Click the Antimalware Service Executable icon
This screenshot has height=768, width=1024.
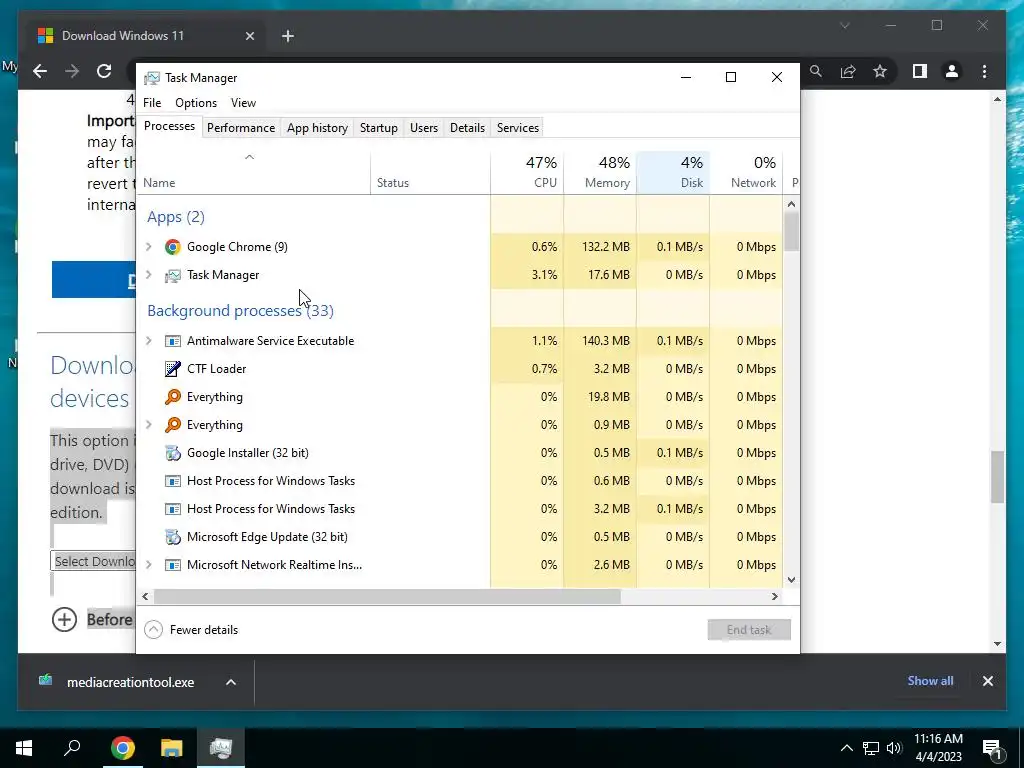(x=172, y=341)
